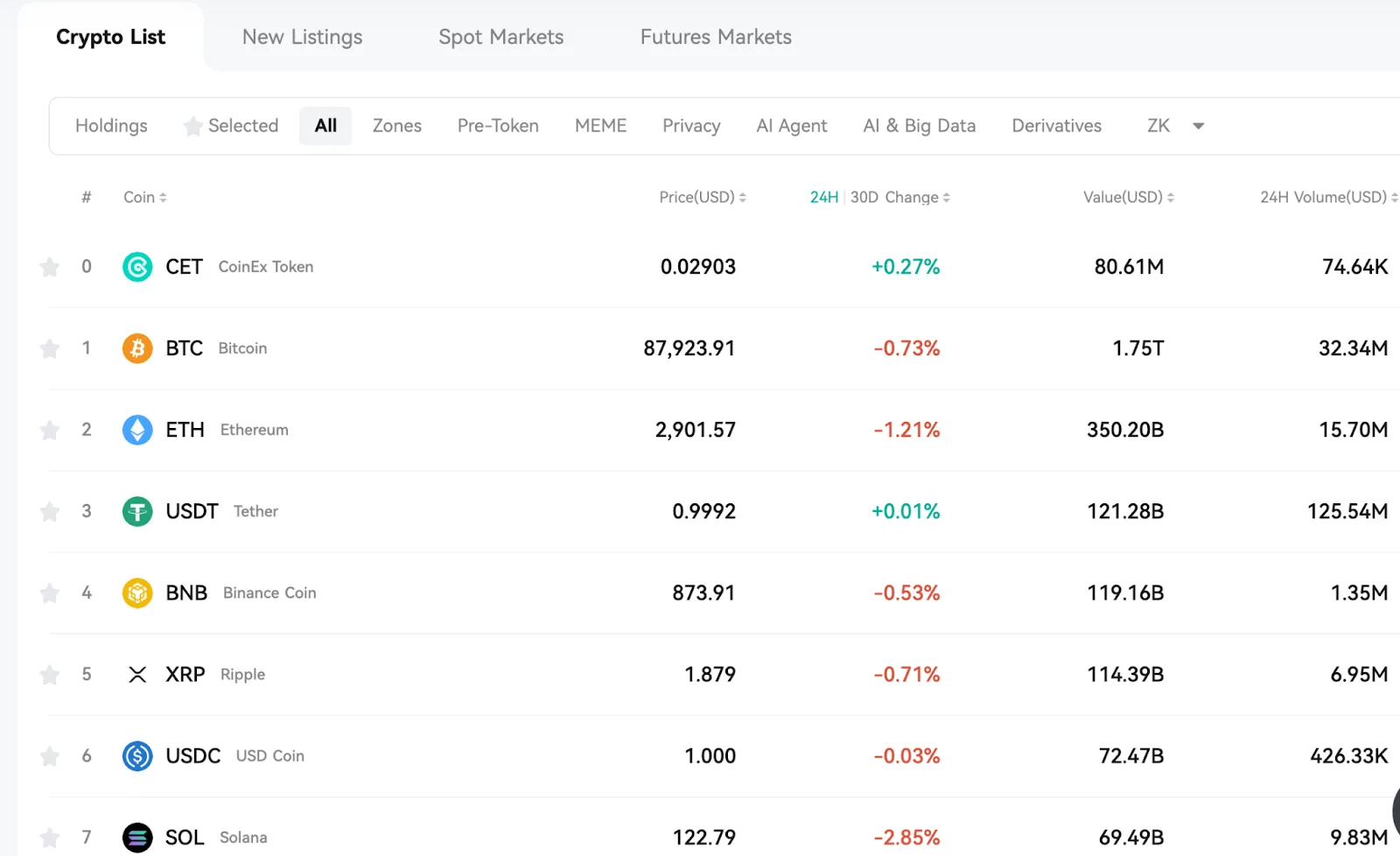Image resolution: width=1400 pixels, height=856 pixels.
Task: Open the SOL coin ticker link
Action: coord(185,838)
